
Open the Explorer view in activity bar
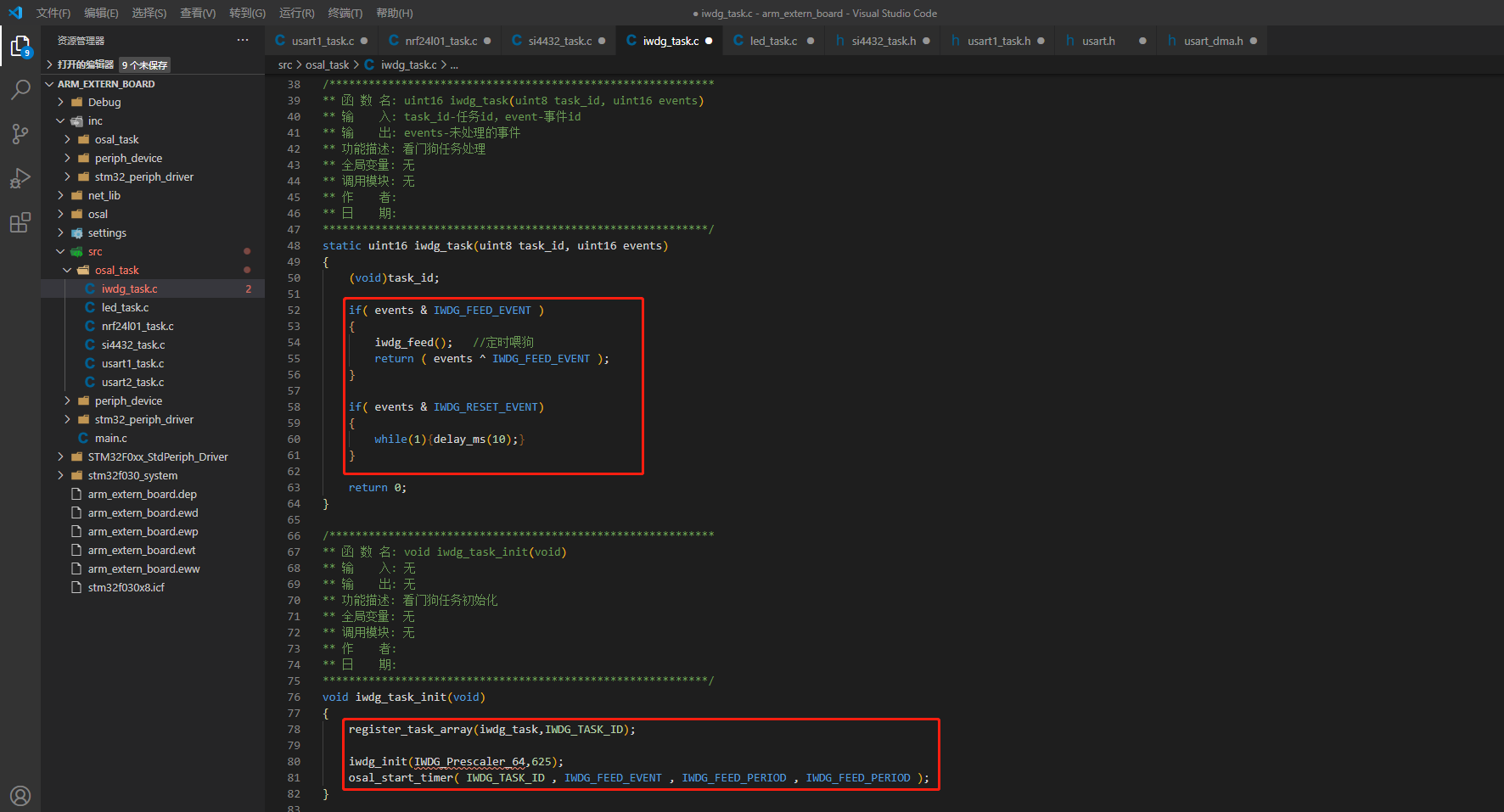click(x=20, y=46)
